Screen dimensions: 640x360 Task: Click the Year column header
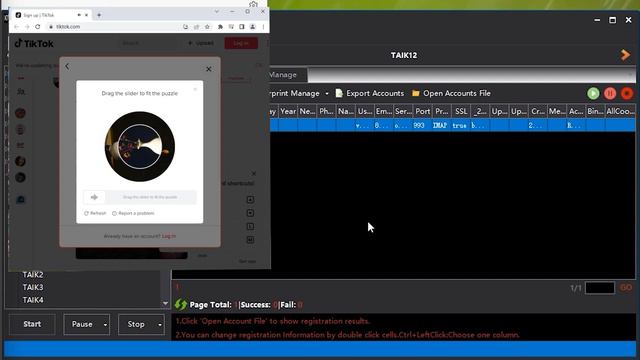pyautogui.click(x=288, y=111)
